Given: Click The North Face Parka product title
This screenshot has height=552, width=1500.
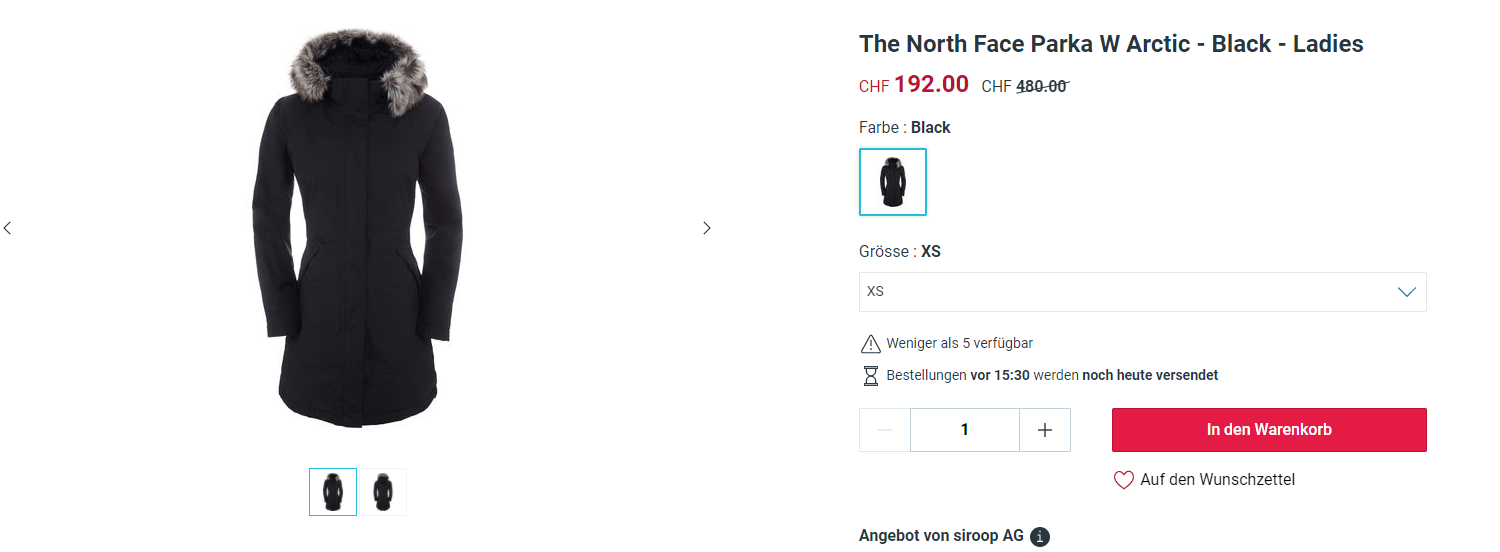Looking at the screenshot, I should (x=1110, y=44).
